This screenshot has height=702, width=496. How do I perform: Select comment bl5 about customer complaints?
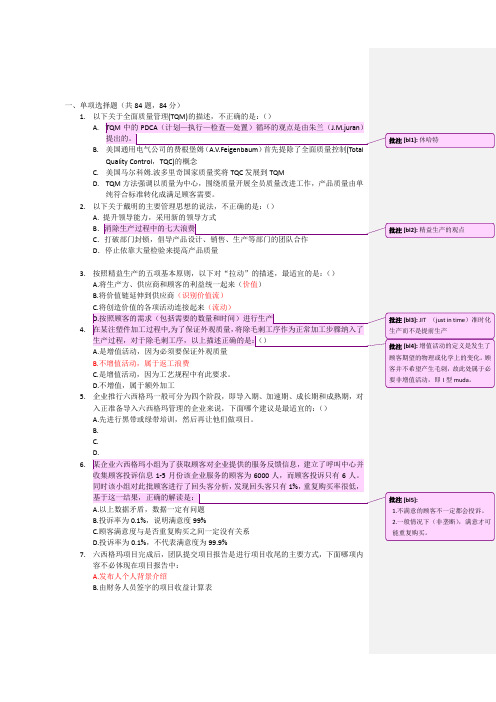(x=440, y=516)
